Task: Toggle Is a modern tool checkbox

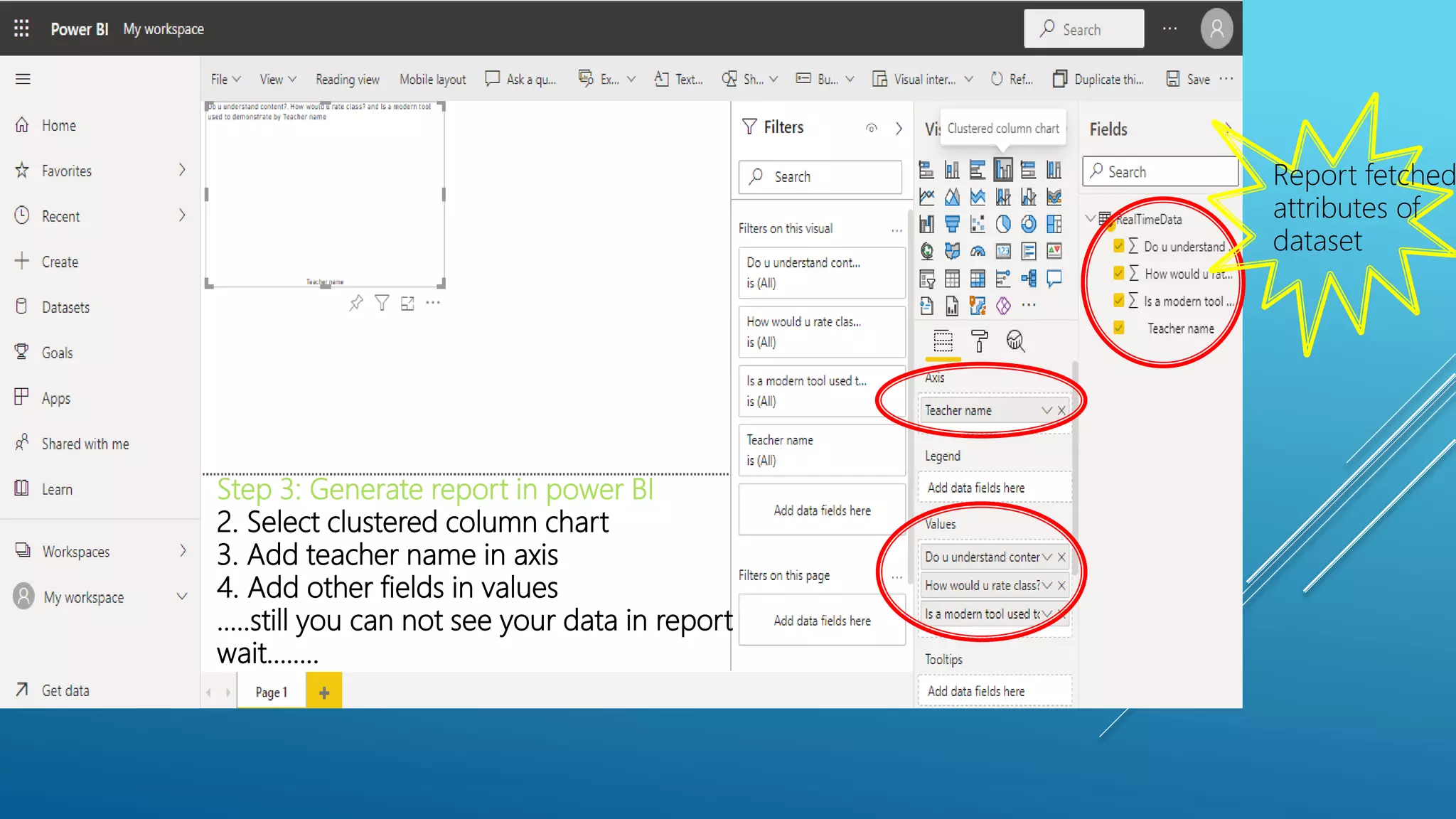Action: (x=1118, y=301)
